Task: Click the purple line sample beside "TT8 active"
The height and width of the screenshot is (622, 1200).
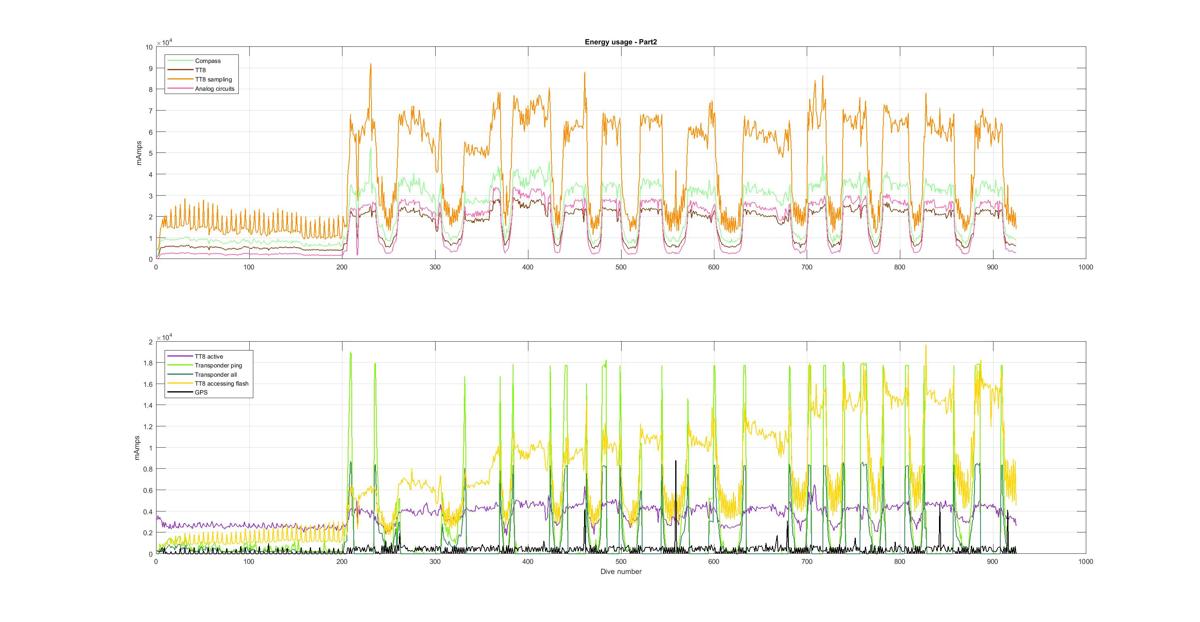Action: pyautogui.click(x=178, y=355)
